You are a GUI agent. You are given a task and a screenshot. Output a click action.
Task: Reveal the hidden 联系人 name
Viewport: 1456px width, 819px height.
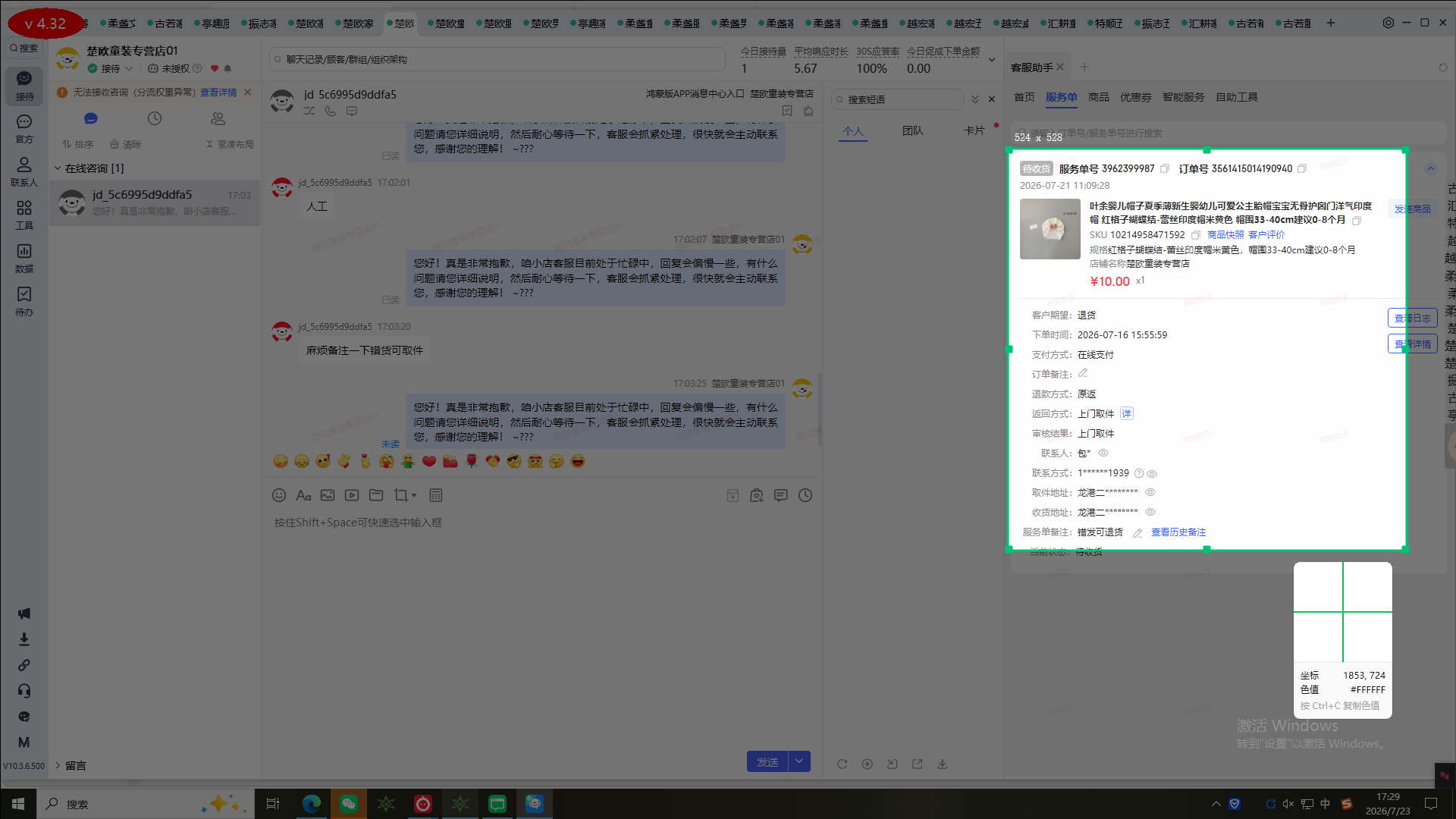(x=1103, y=453)
